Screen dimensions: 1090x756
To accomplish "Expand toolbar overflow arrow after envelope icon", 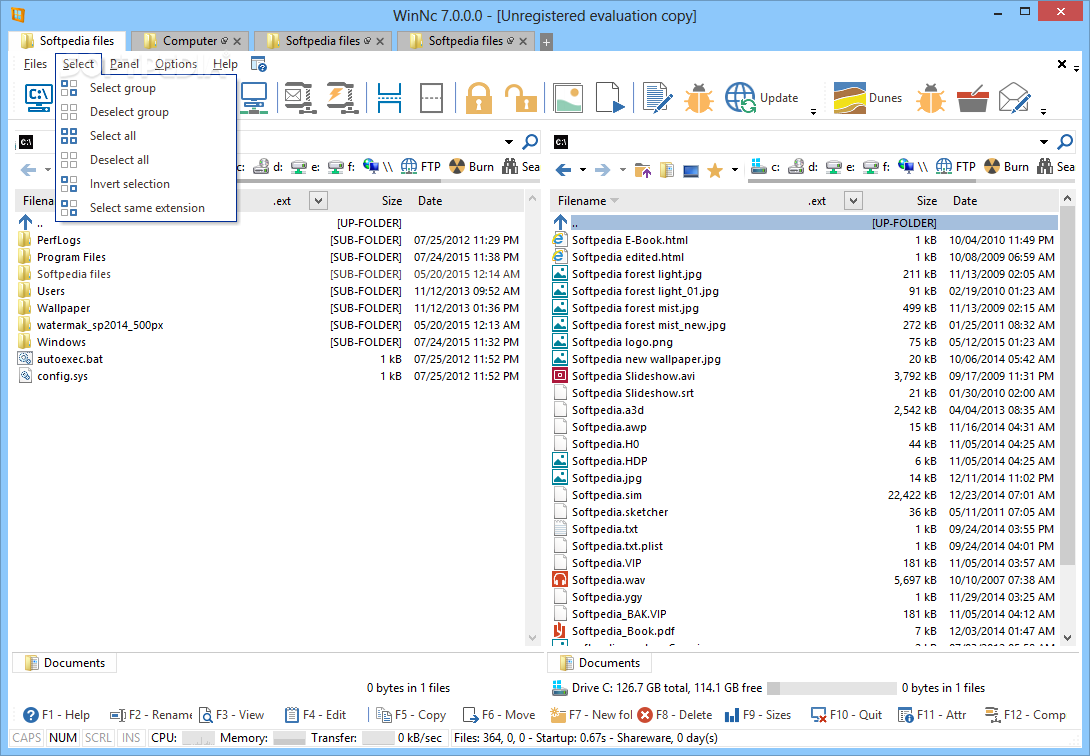I will click(x=1043, y=111).
